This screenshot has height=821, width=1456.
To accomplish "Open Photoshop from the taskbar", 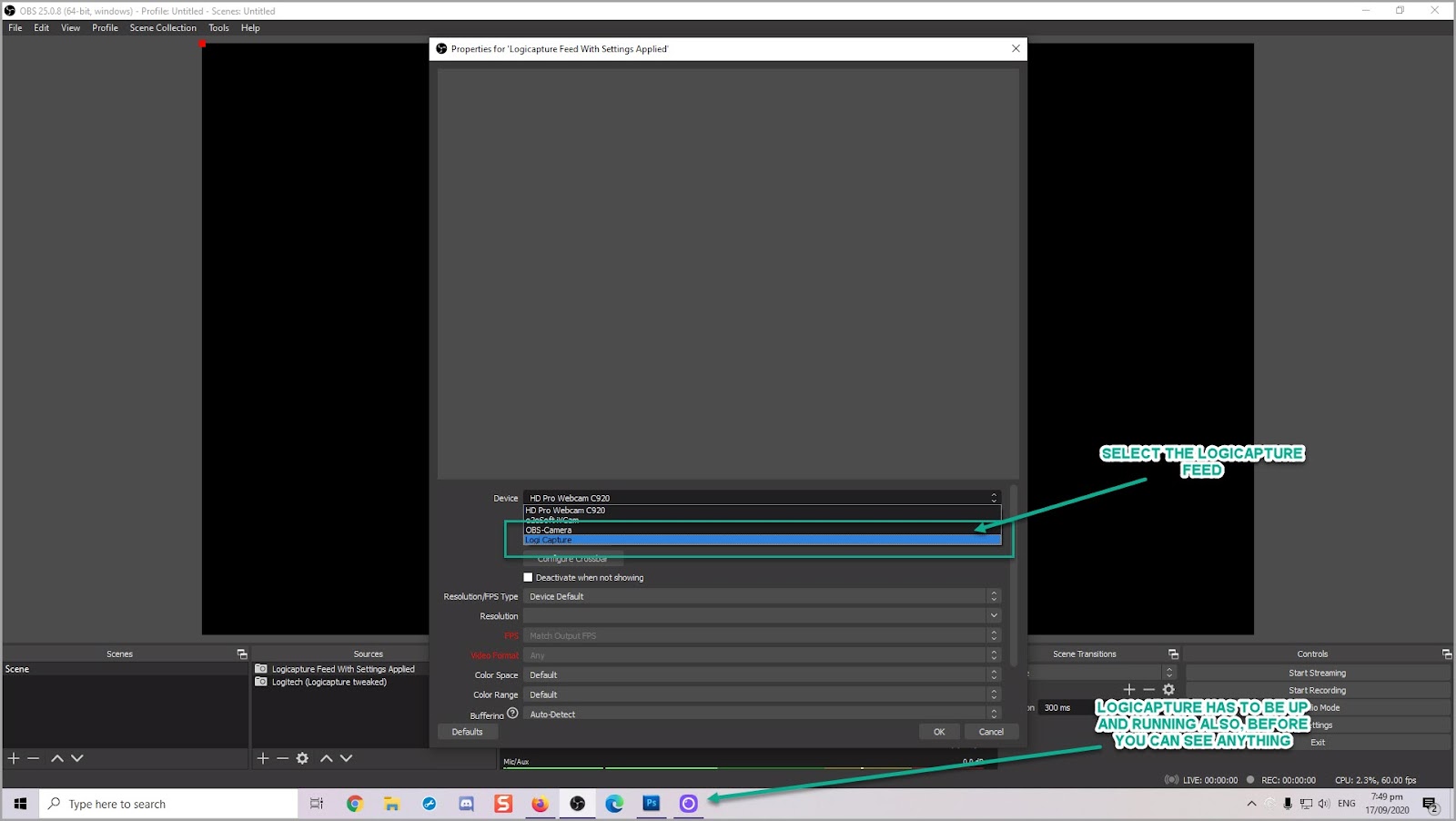I will [x=652, y=804].
